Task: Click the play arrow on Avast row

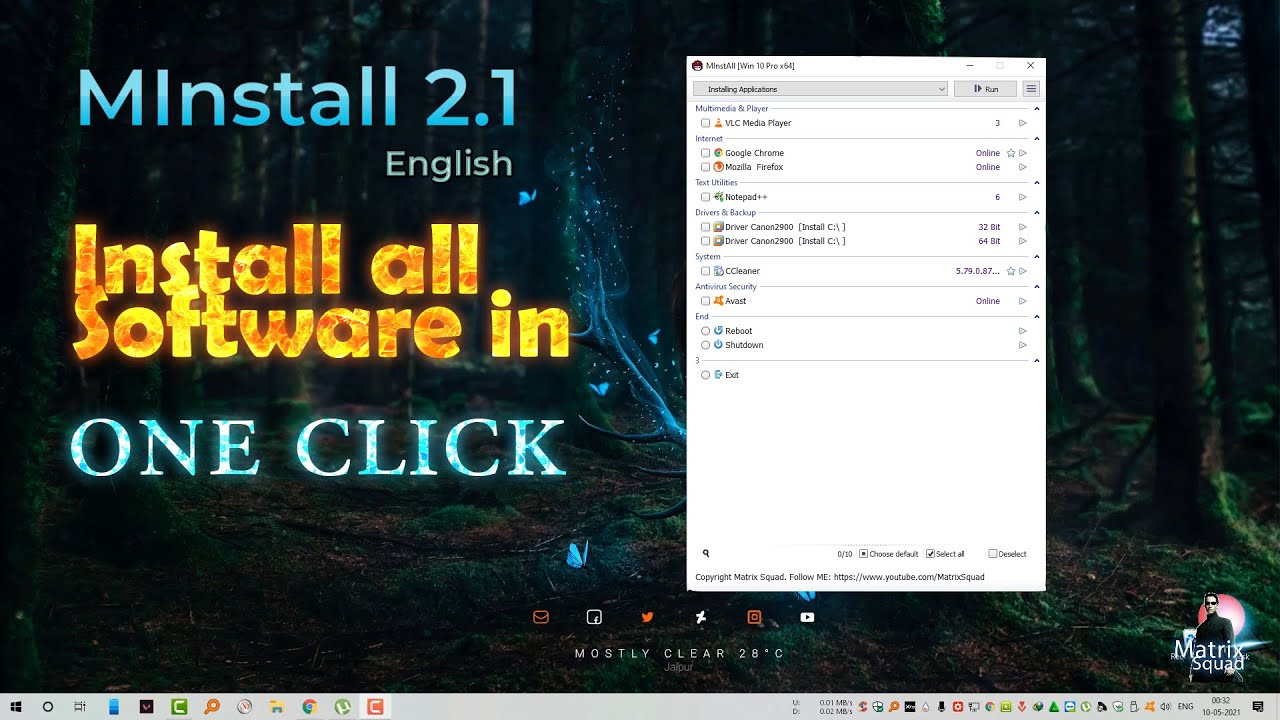Action: point(1023,301)
